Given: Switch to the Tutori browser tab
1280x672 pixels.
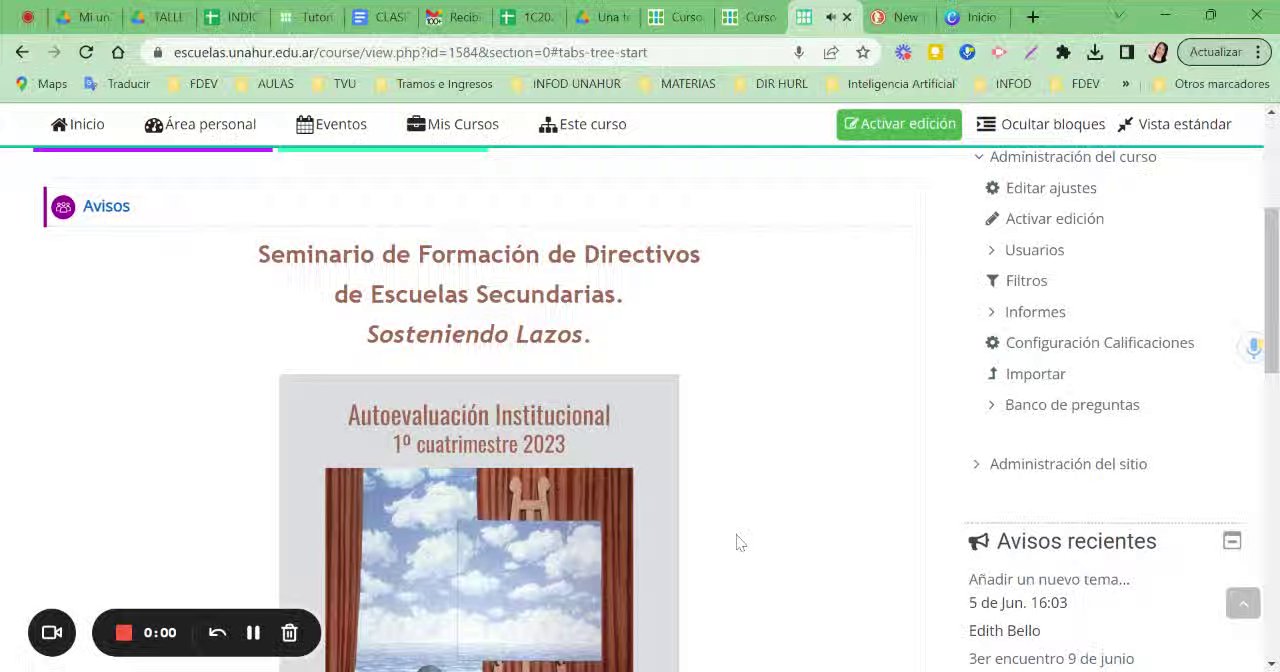Looking at the screenshot, I should coord(308,17).
